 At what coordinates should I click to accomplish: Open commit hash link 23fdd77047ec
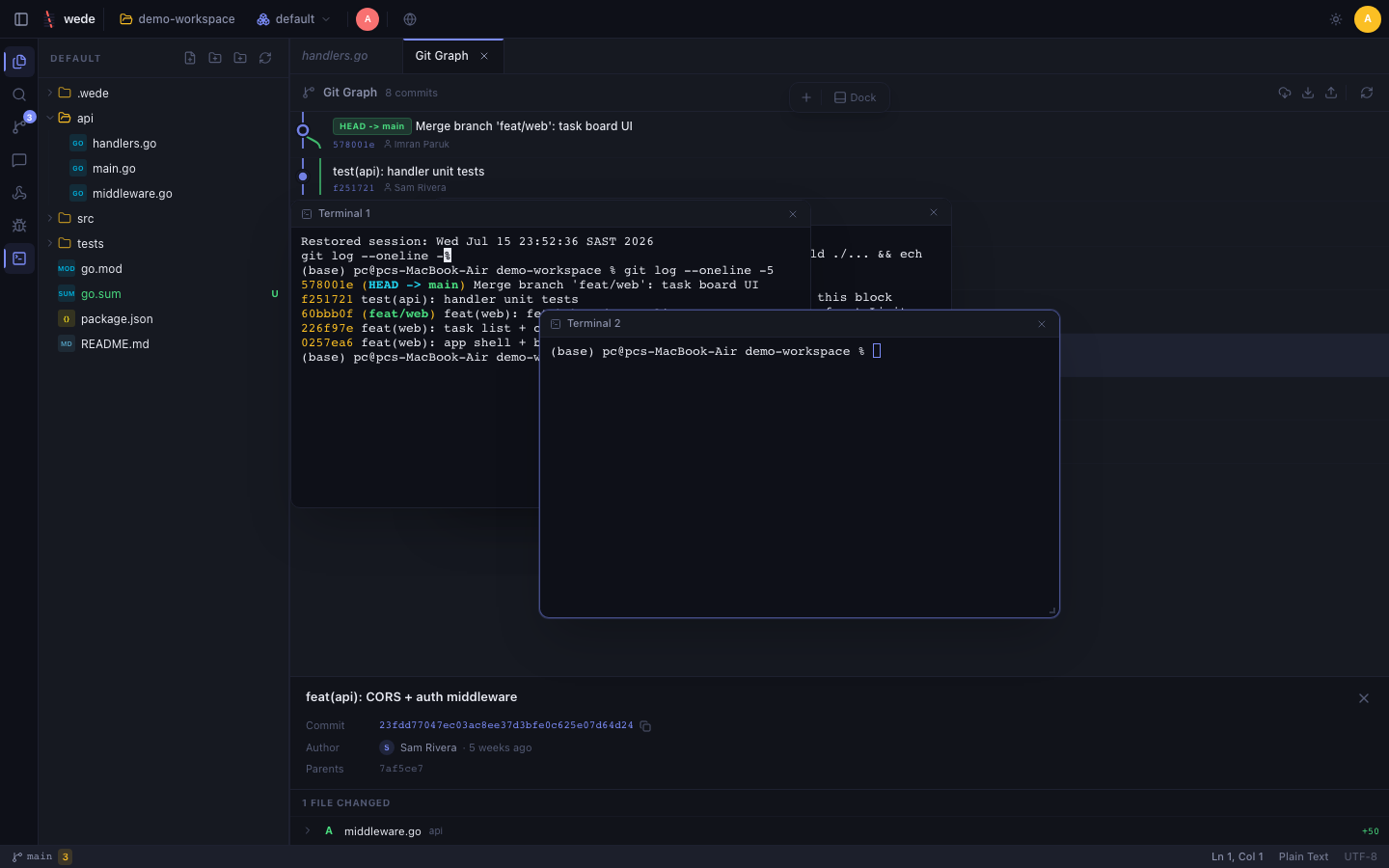505,725
